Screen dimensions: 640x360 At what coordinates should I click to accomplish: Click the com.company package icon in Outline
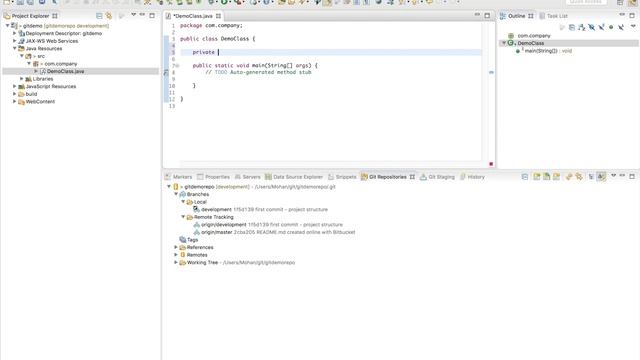[511, 36]
